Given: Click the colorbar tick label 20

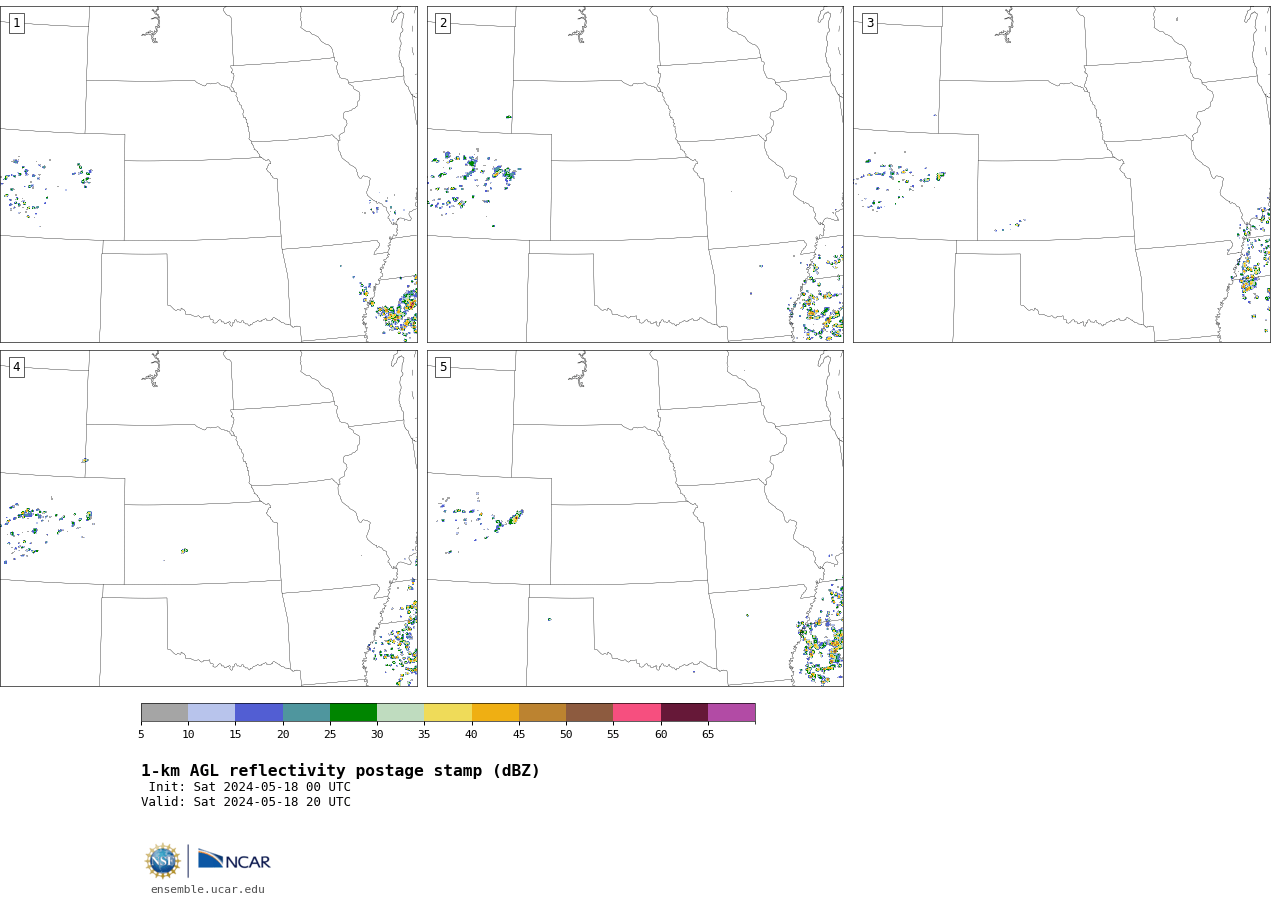Looking at the screenshot, I should (283, 735).
